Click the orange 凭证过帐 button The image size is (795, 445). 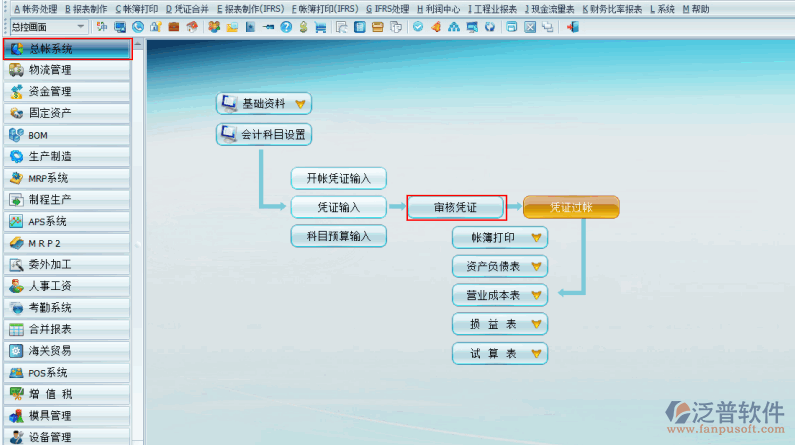pos(571,208)
